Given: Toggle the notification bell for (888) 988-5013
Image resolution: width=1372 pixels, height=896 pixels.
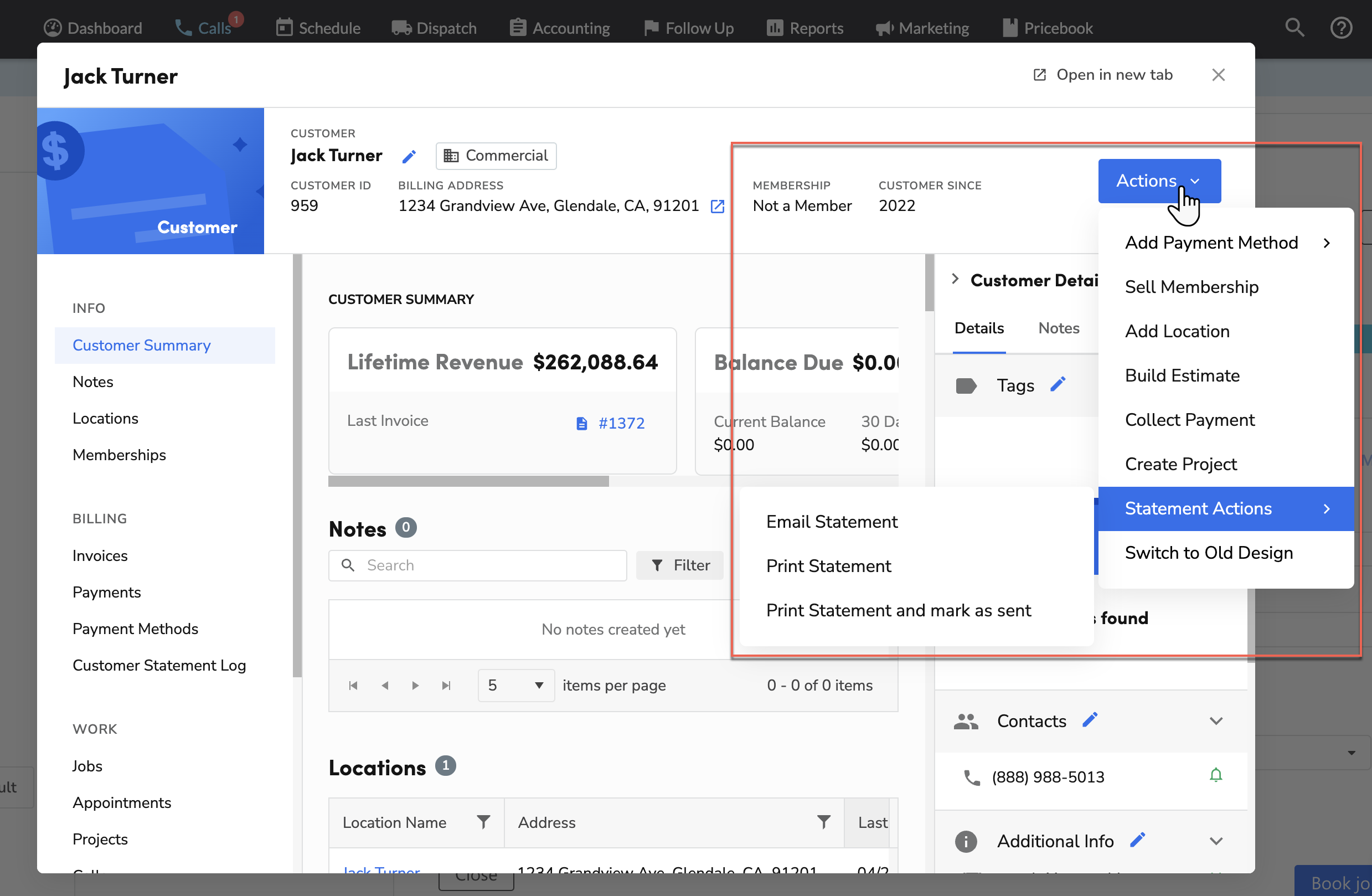Looking at the screenshot, I should 1216,775.
